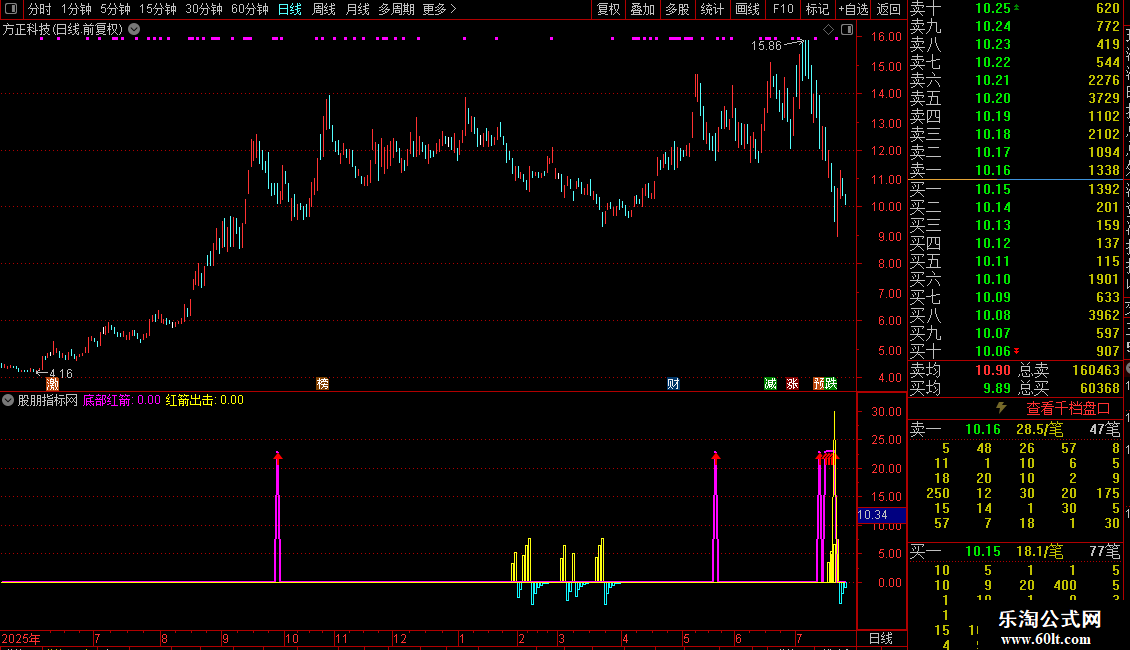
Task: Click the 涨 event marker icon
Action: 792,383
